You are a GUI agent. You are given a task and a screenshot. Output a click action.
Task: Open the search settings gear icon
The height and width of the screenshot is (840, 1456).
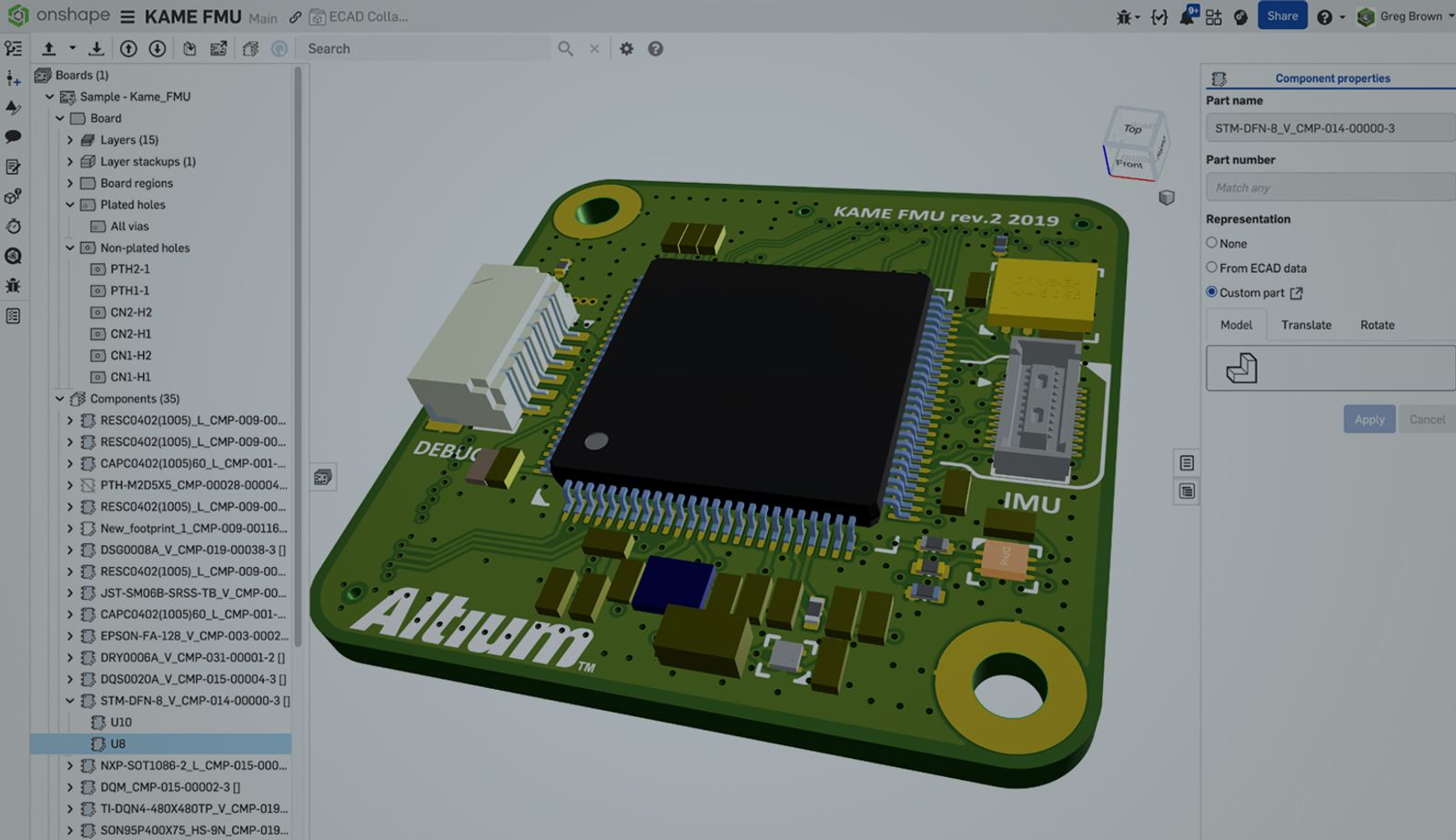pos(626,48)
